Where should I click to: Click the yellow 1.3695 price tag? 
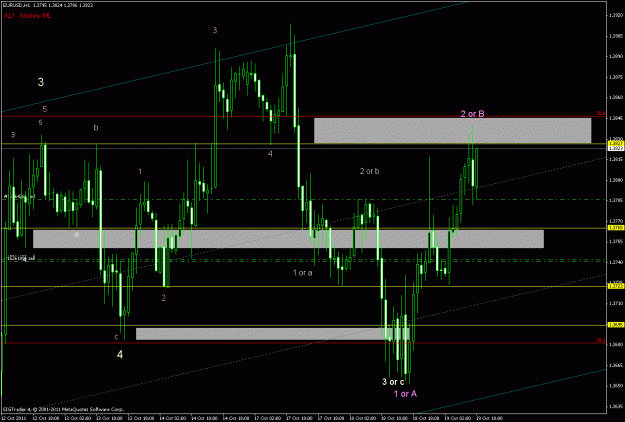click(616, 325)
